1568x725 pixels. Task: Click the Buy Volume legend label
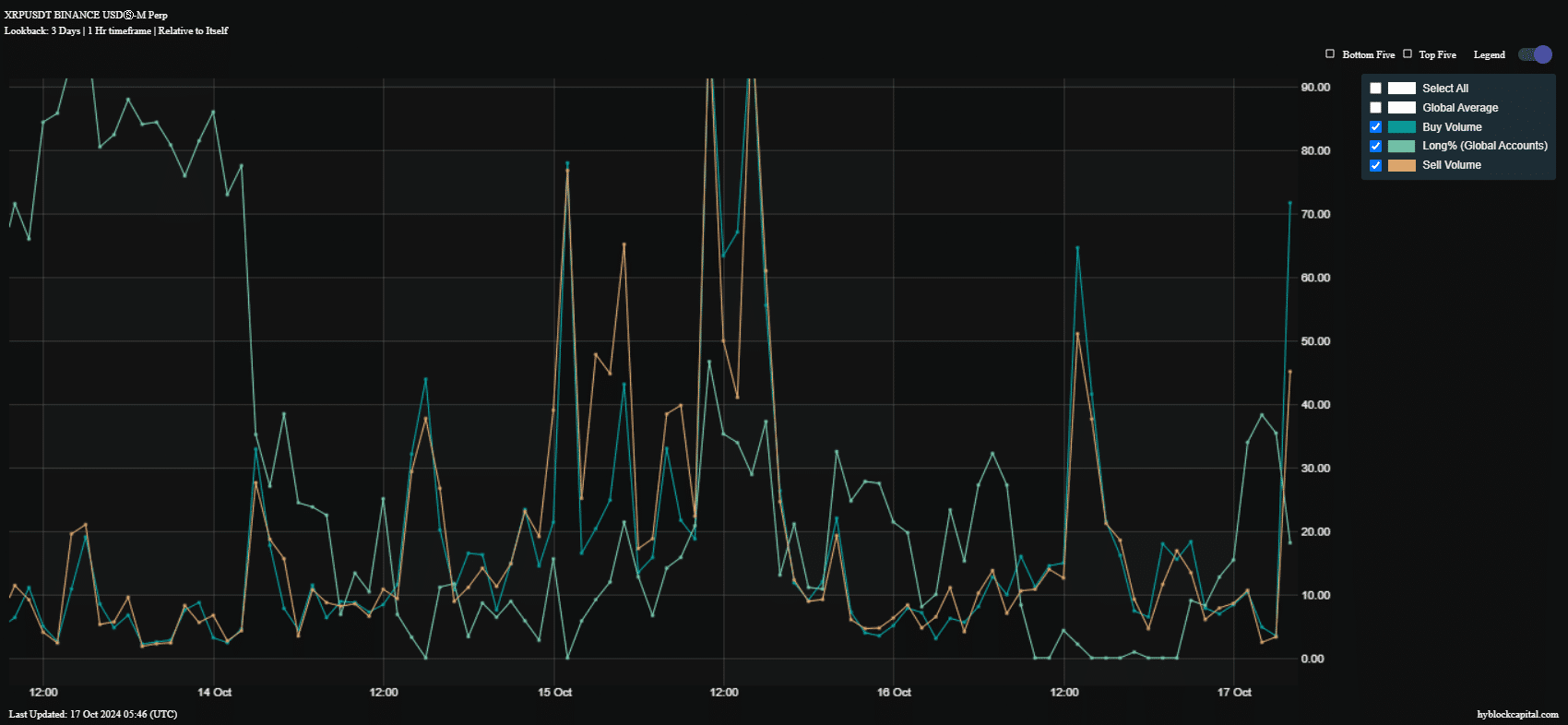coord(1452,127)
